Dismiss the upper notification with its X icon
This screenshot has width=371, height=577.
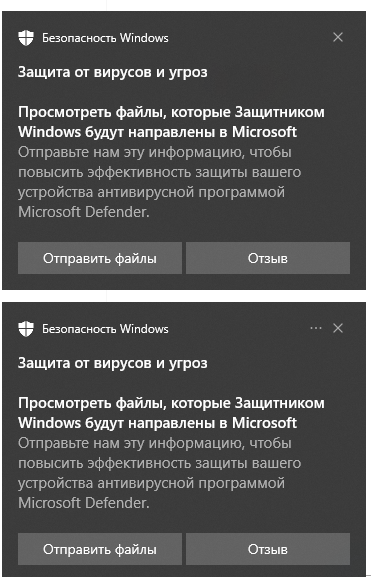coord(338,37)
